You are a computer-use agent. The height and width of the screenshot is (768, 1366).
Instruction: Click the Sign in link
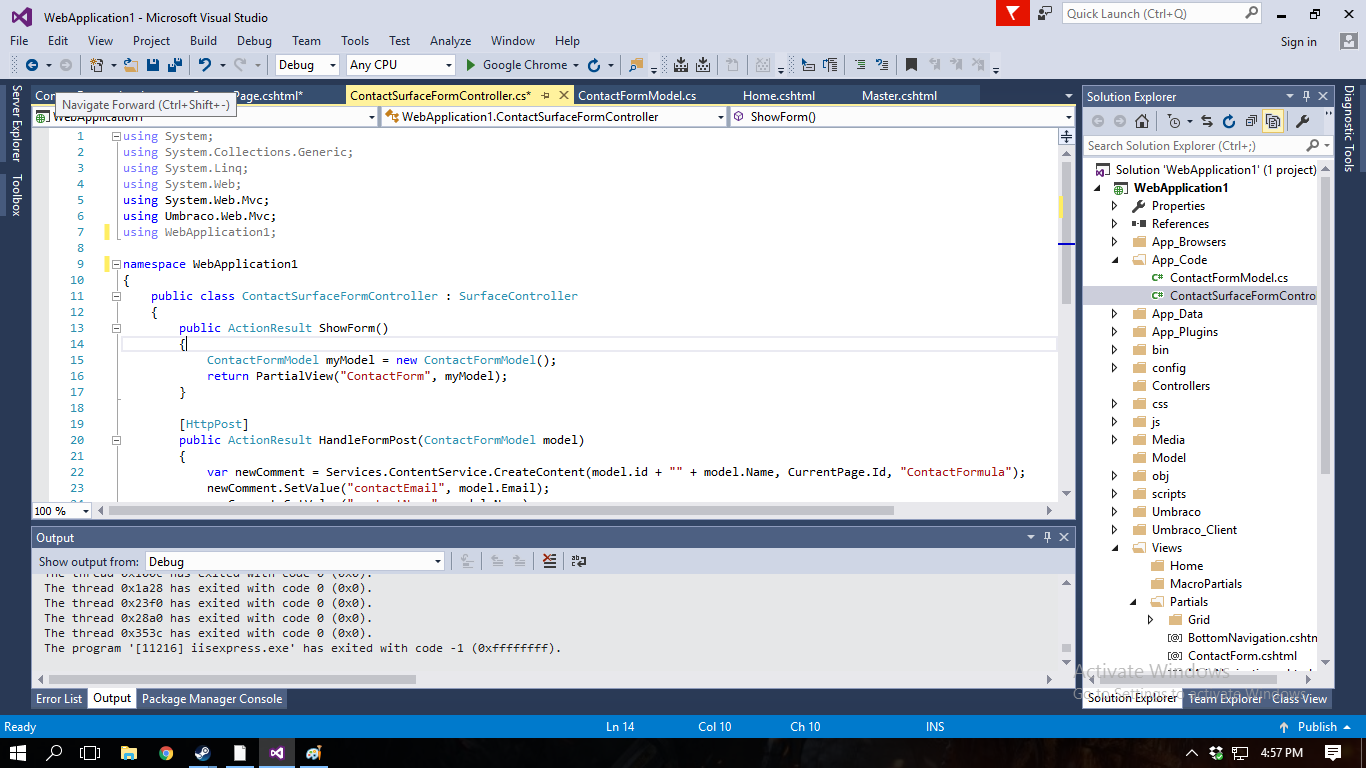click(1298, 42)
